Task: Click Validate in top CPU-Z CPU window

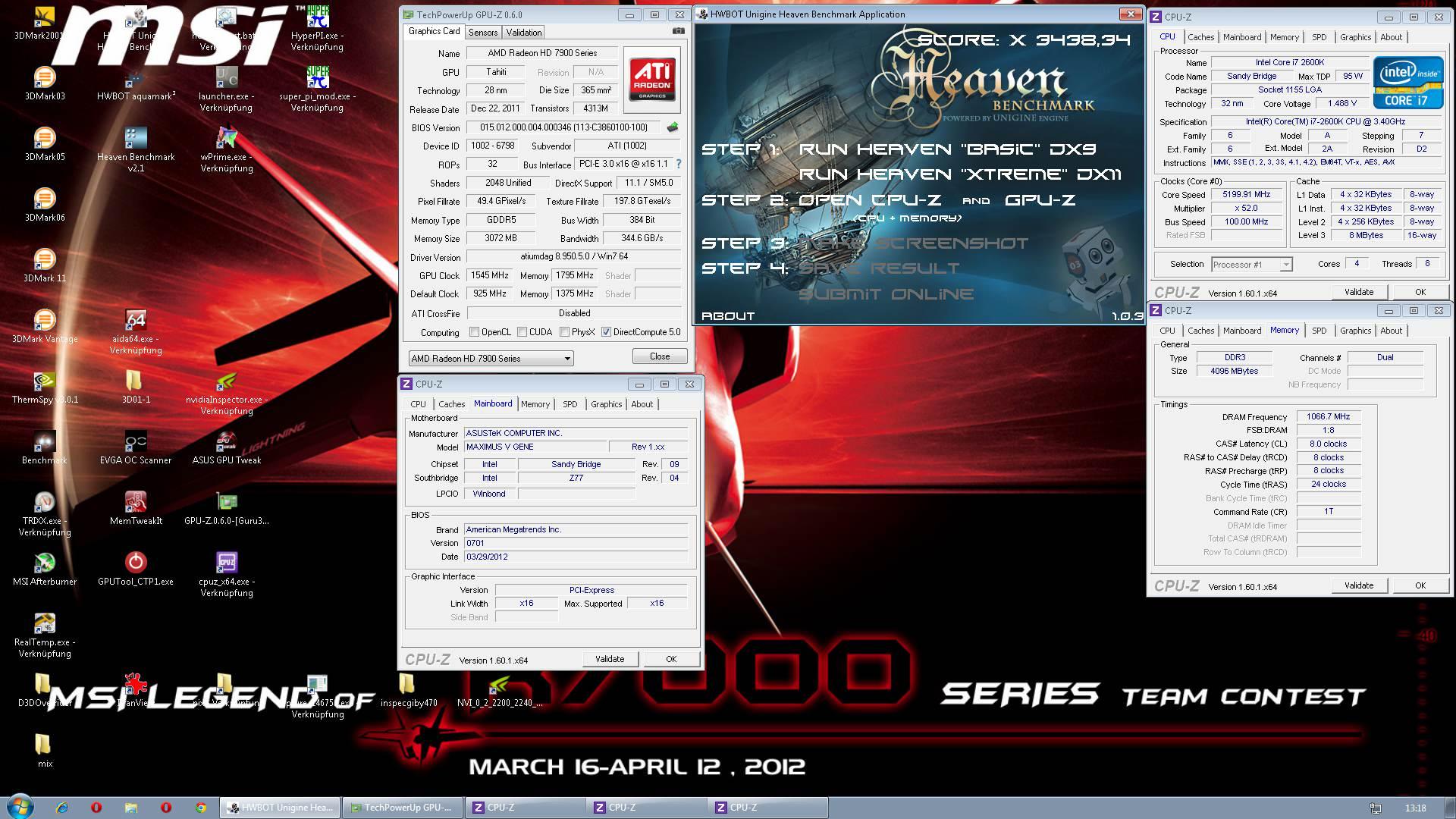Action: pyautogui.click(x=1359, y=292)
